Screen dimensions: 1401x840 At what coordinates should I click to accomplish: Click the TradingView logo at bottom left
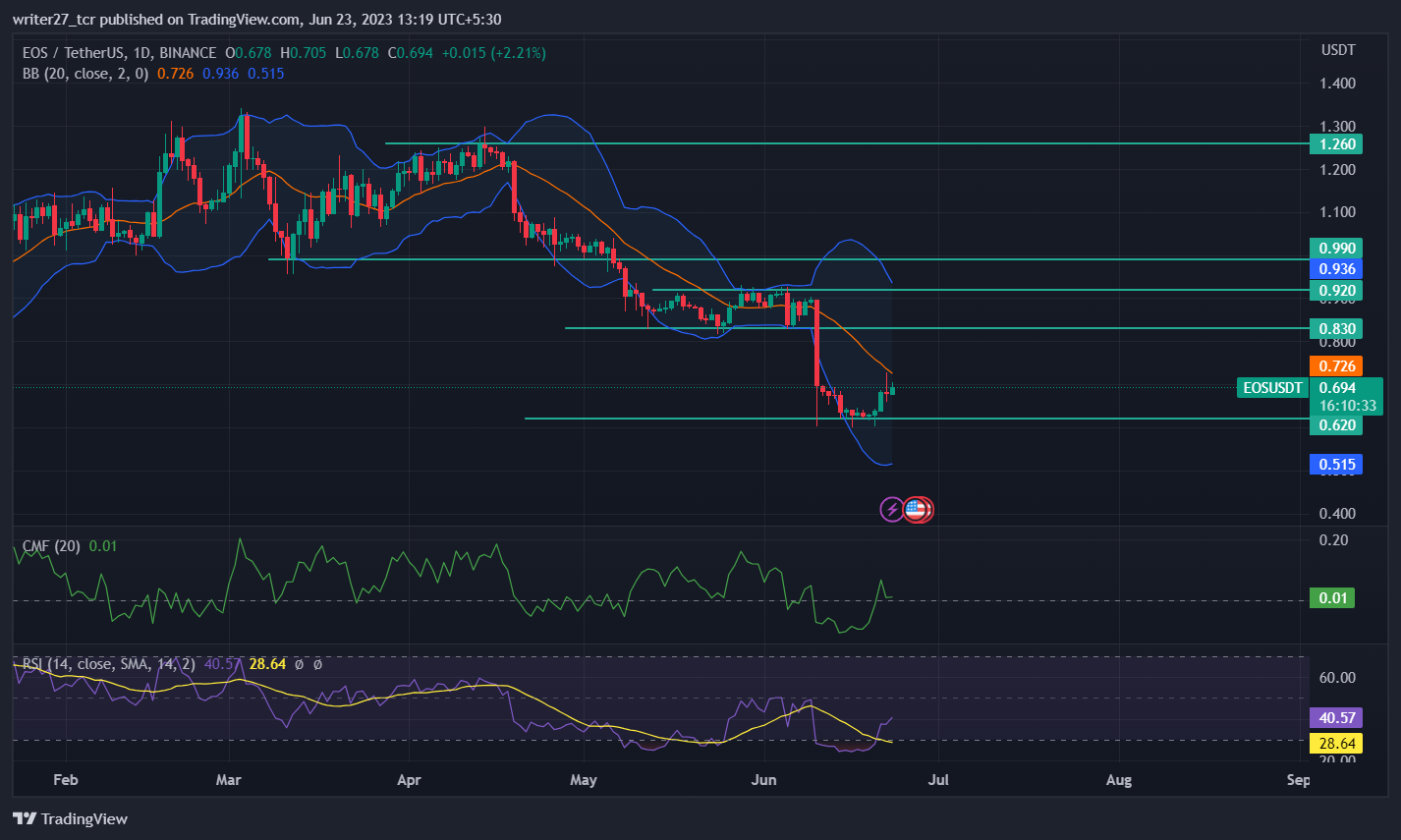click(x=71, y=818)
